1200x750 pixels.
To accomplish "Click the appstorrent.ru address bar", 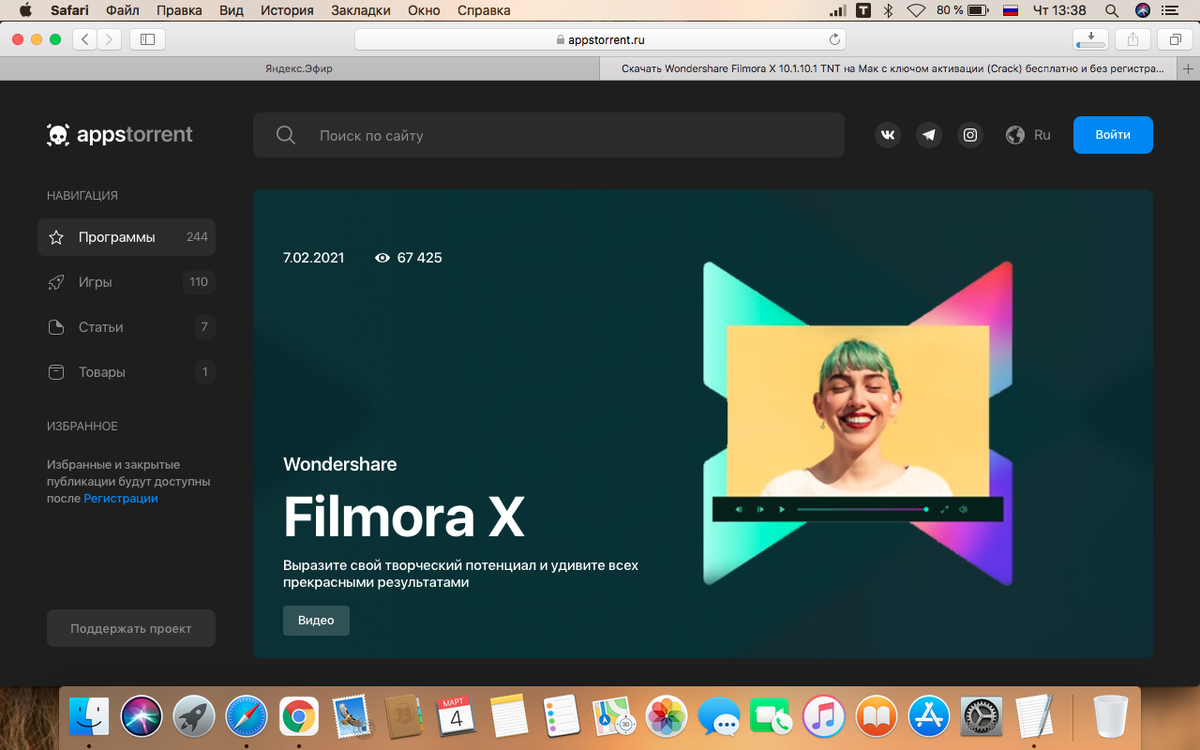I will 600,39.
